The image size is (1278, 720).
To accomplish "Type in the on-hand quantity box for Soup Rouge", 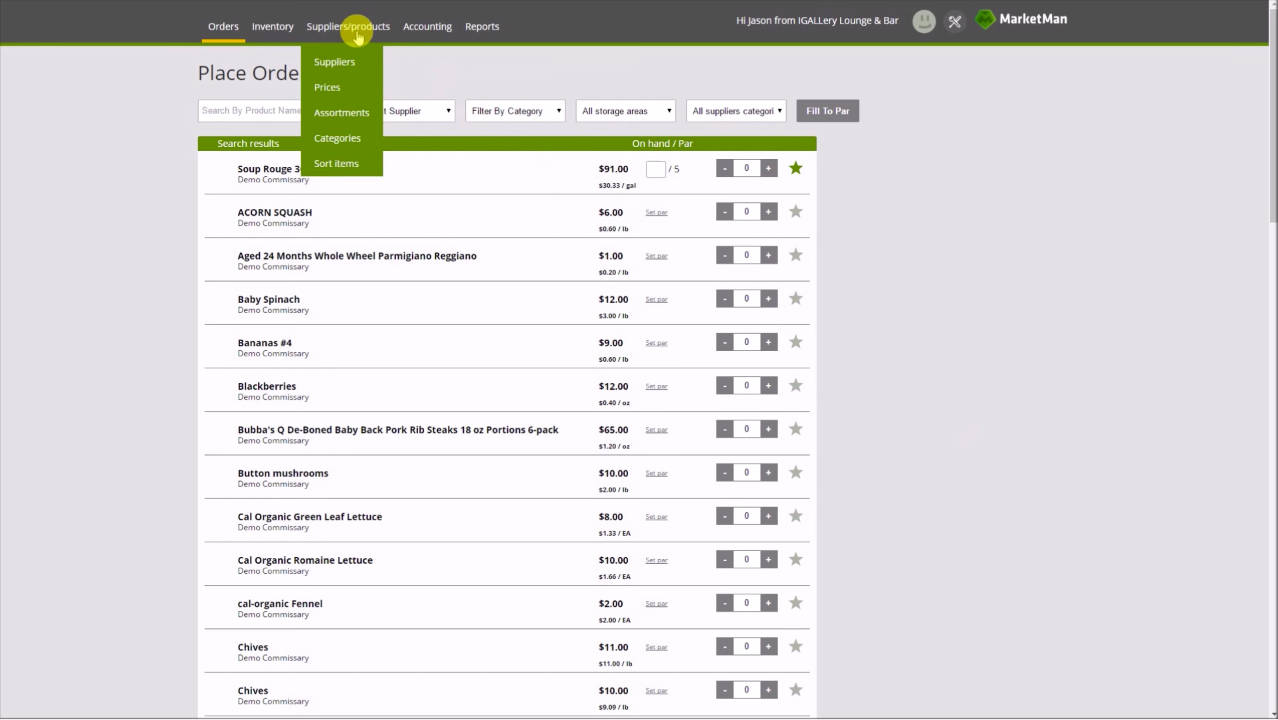I will point(657,168).
